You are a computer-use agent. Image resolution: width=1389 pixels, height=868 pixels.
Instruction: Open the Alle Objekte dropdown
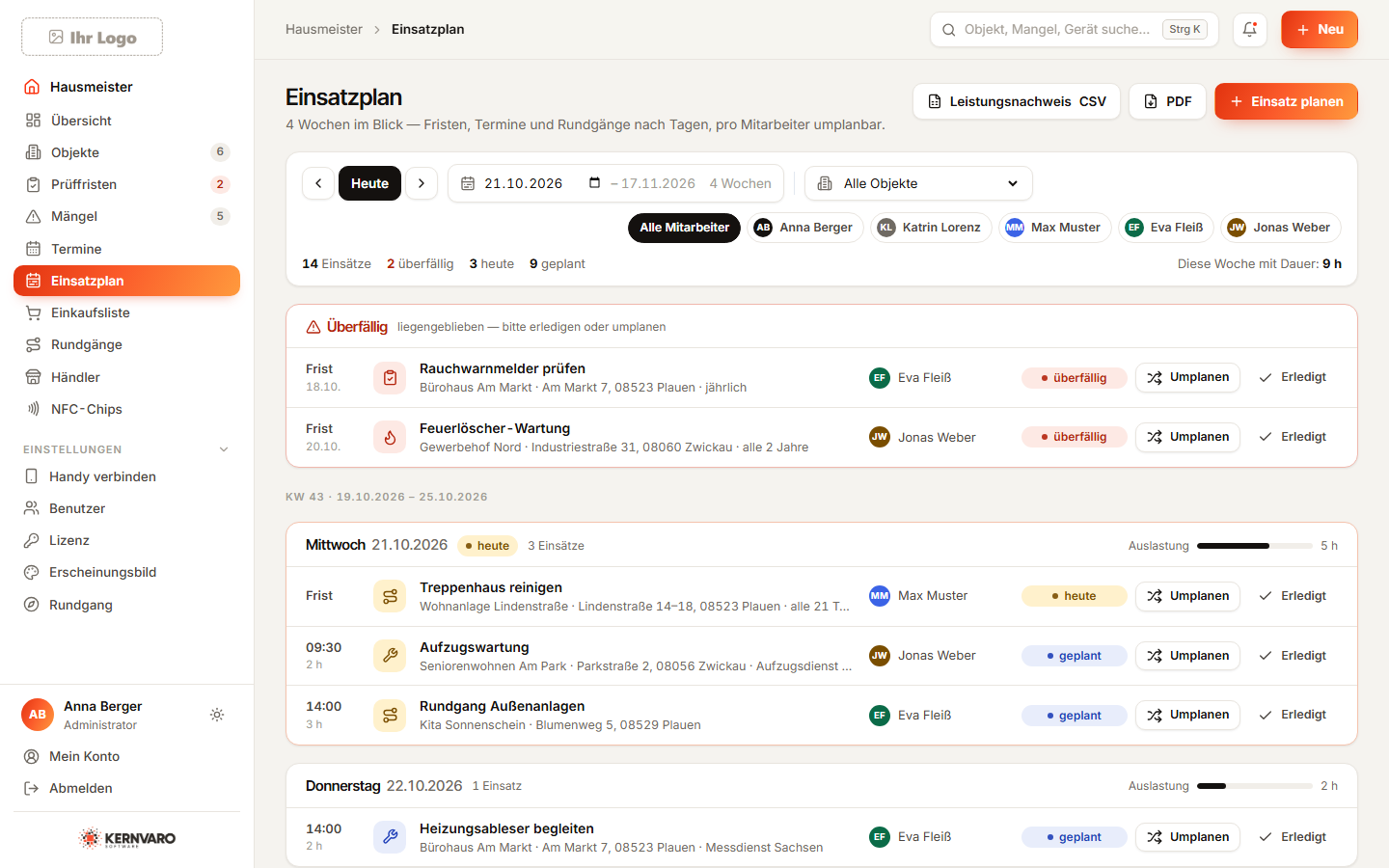click(x=918, y=183)
